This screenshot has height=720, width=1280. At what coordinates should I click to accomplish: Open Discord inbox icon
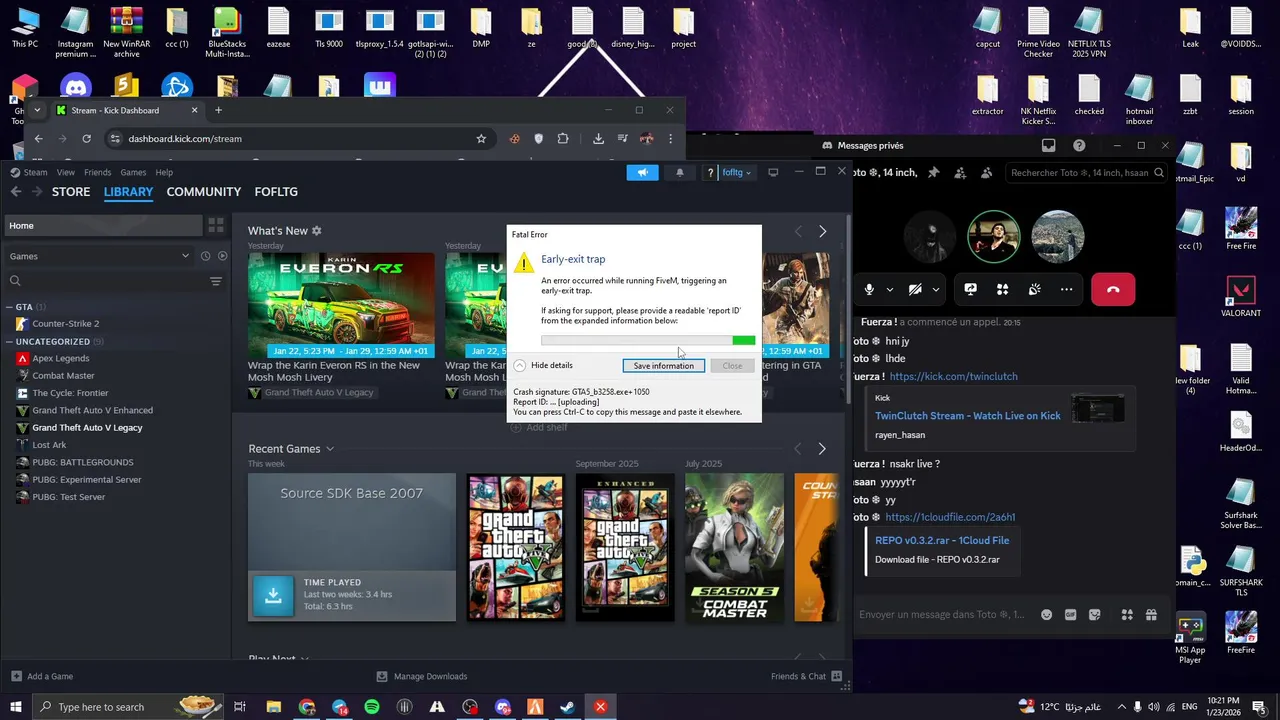point(1048,145)
